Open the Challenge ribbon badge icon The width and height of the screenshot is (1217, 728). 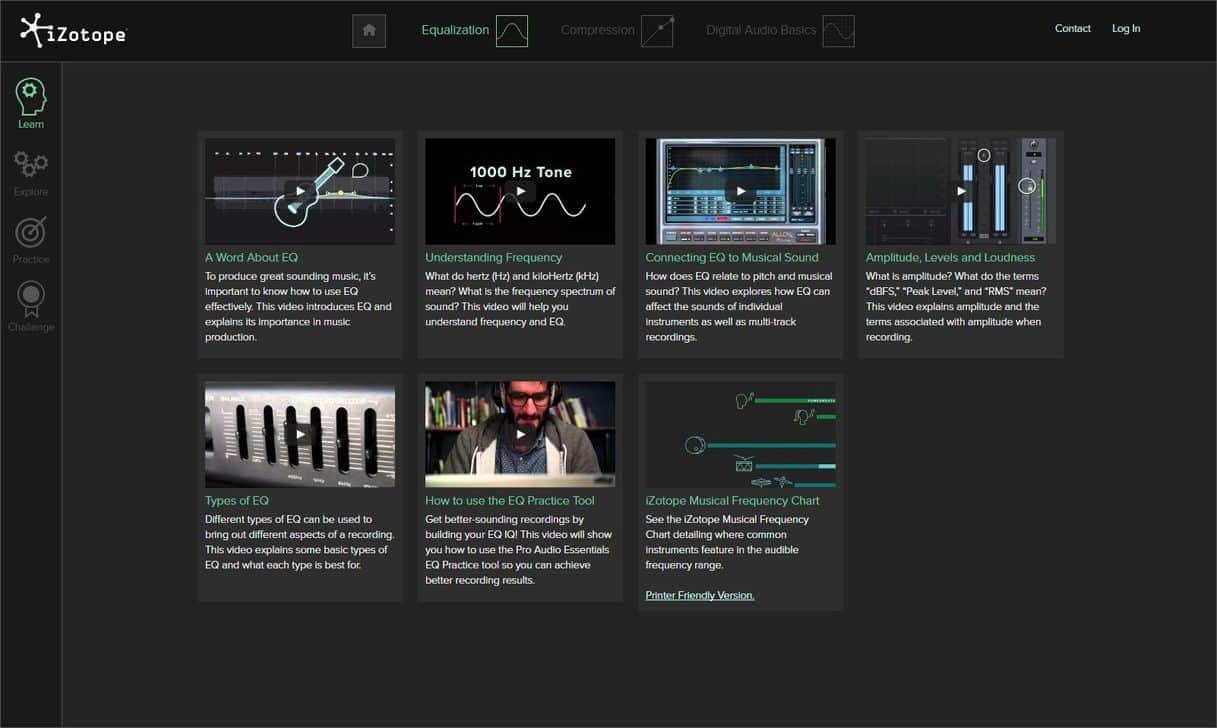31,299
